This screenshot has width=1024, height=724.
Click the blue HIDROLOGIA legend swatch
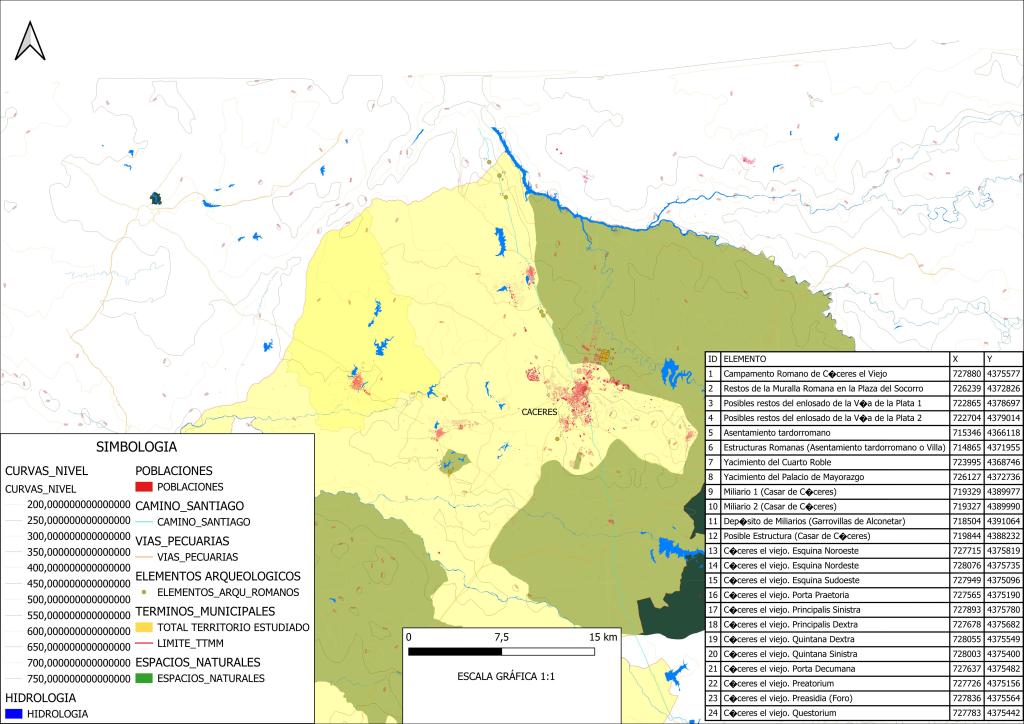click(x=15, y=713)
